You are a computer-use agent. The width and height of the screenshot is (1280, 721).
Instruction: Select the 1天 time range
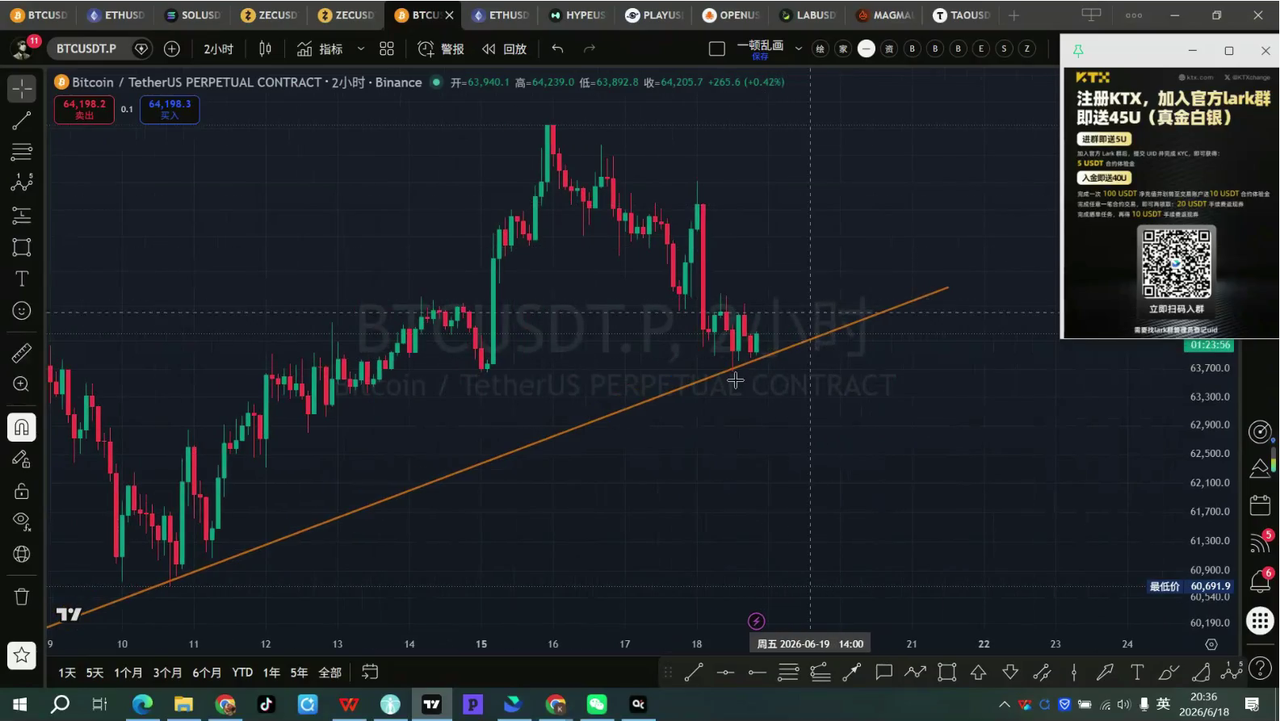pyautogui.click(x=67, y=673)
